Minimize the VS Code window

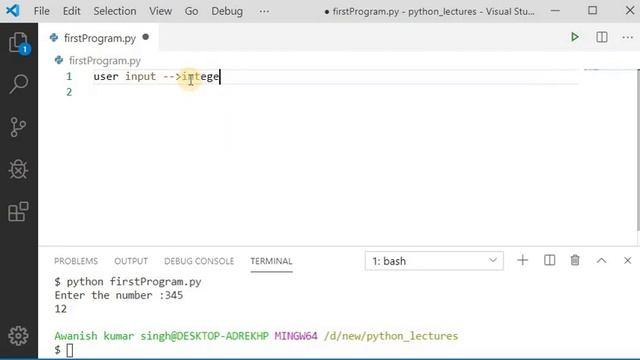tap(555, 11)
